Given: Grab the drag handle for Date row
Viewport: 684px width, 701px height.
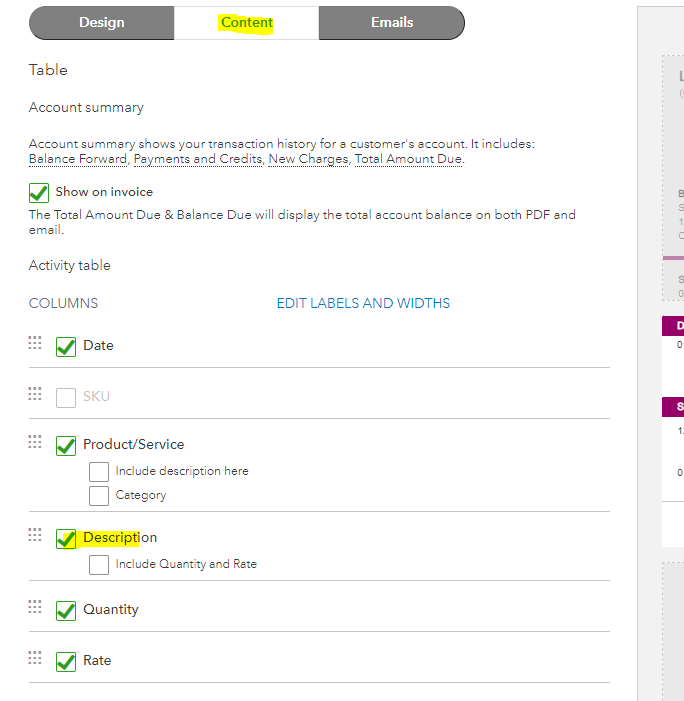Looking at the screenshot, I should (35, 343).
